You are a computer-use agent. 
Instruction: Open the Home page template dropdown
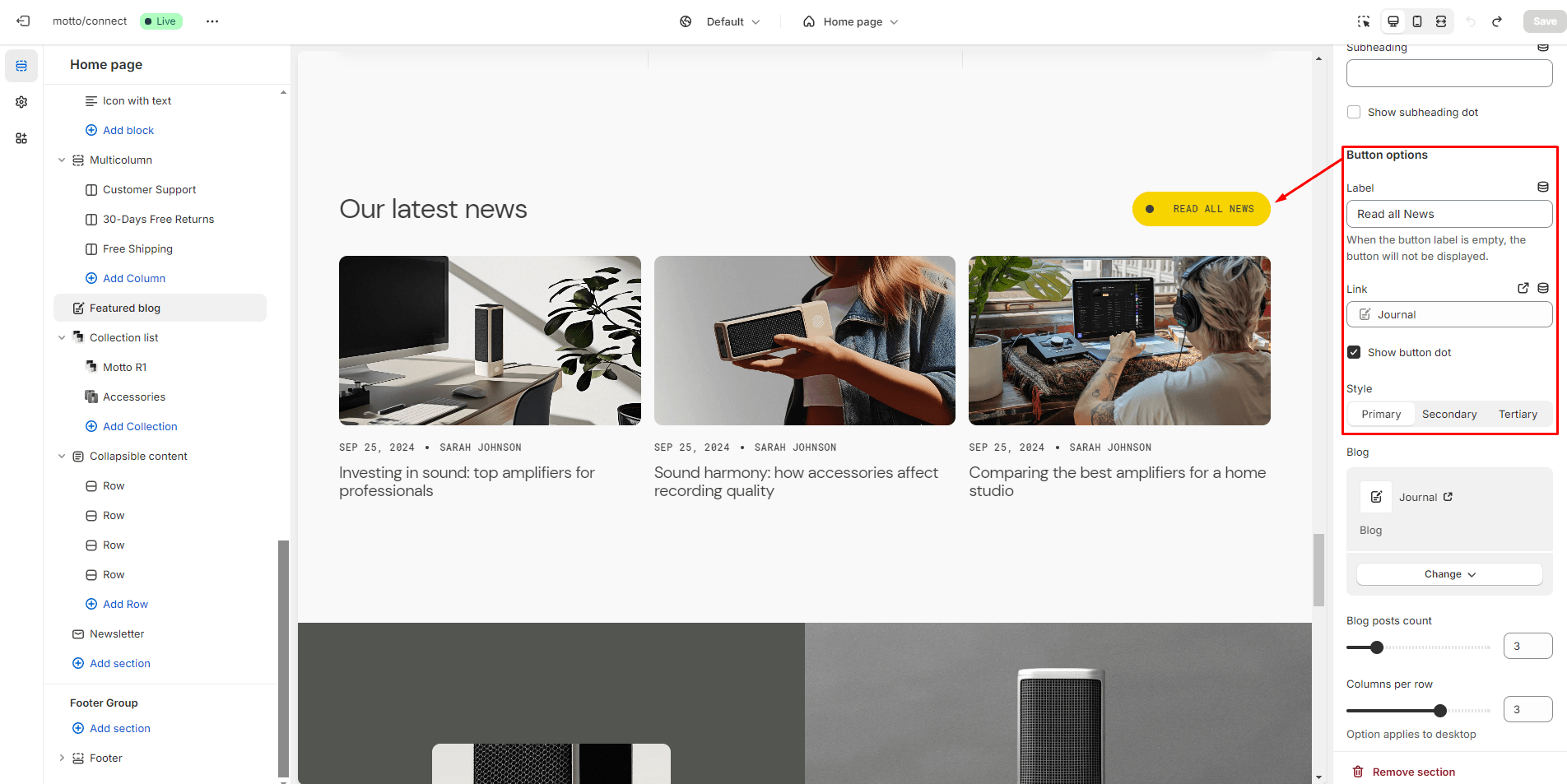[x=851, y=21]
